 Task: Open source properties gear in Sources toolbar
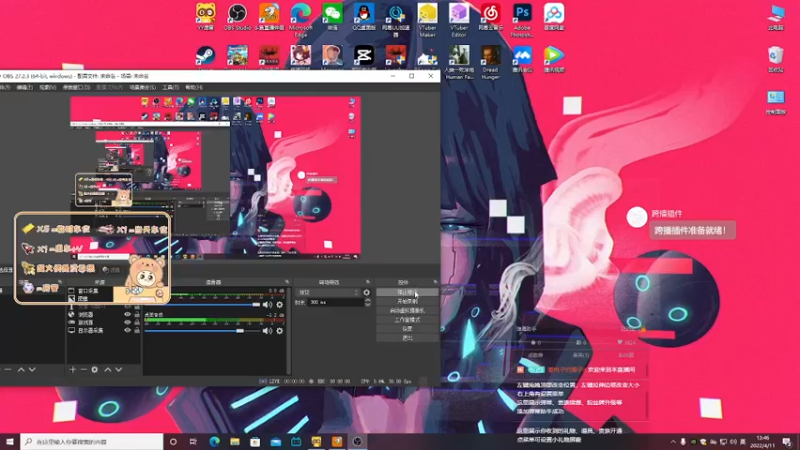(94, 369)
